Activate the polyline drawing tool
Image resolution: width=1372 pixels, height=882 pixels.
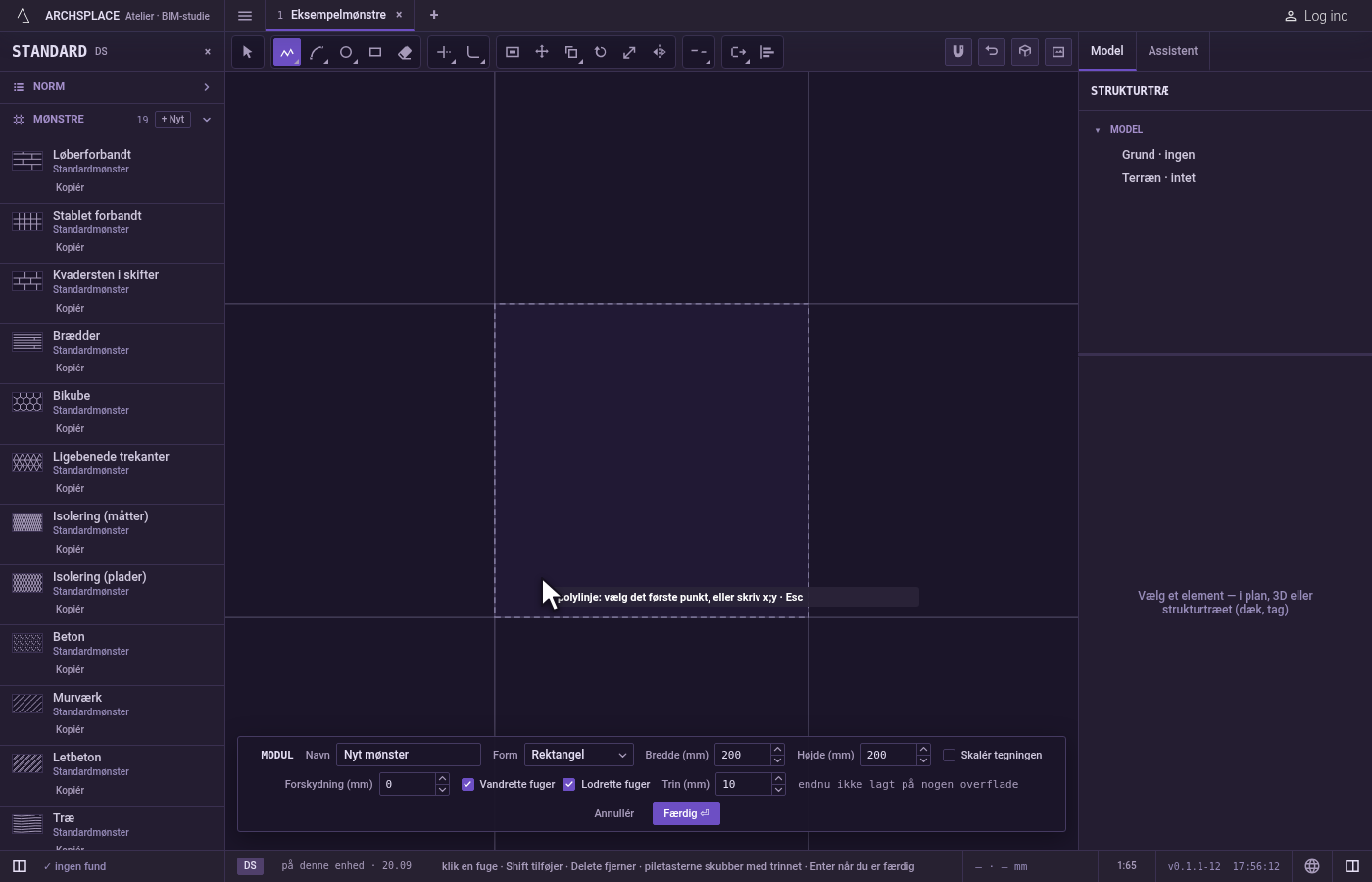[287, 52]
